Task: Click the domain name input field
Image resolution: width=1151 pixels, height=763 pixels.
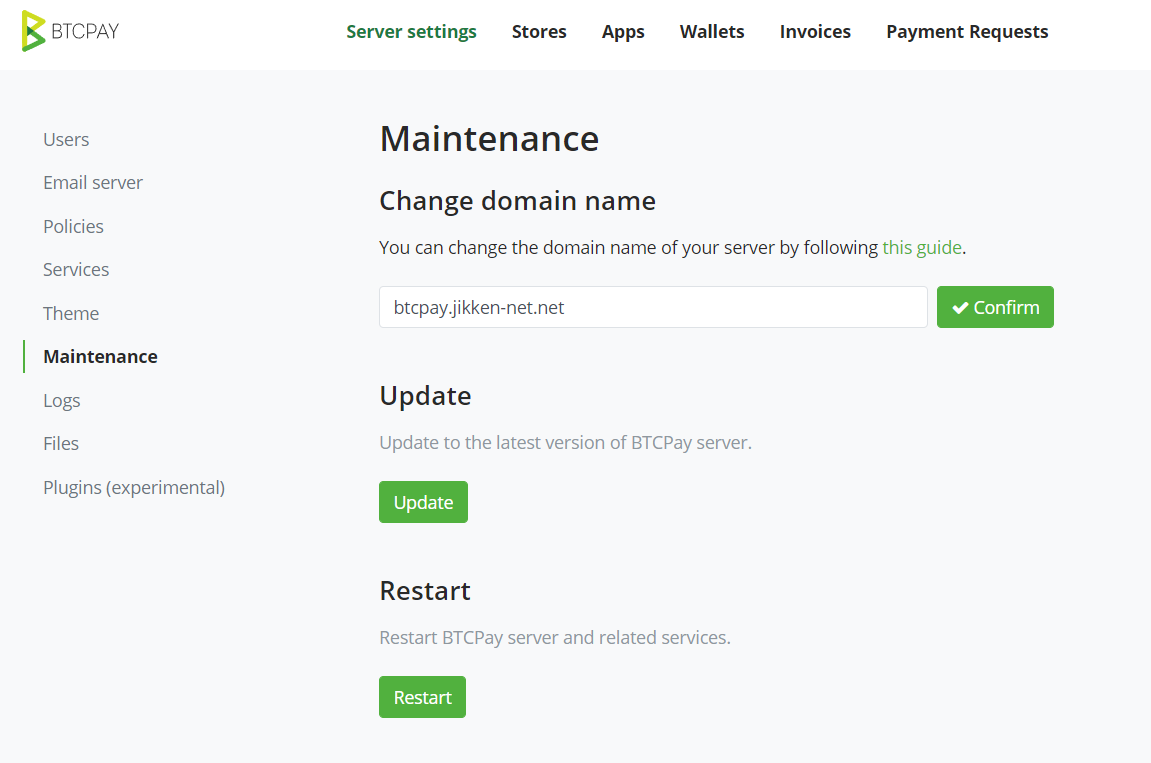Action: point(653,307)
